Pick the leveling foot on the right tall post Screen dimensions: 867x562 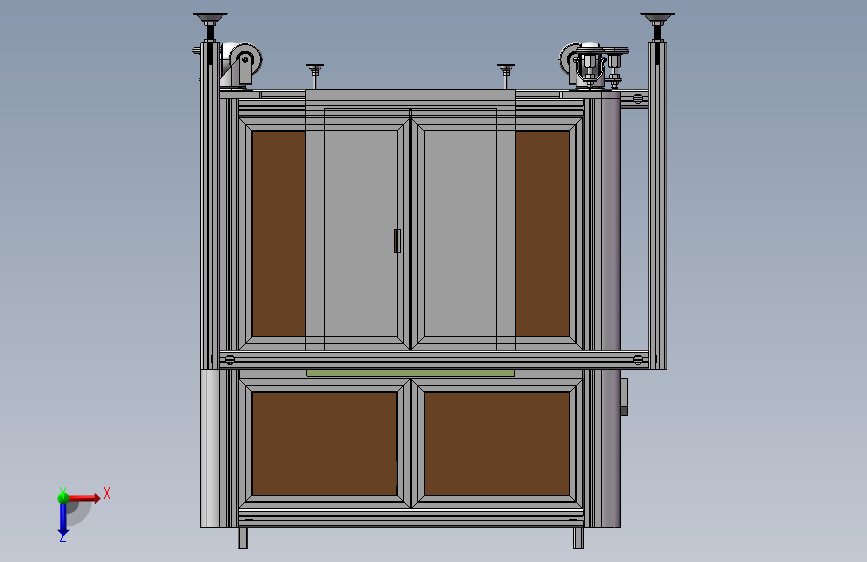(x=657, y=26)
